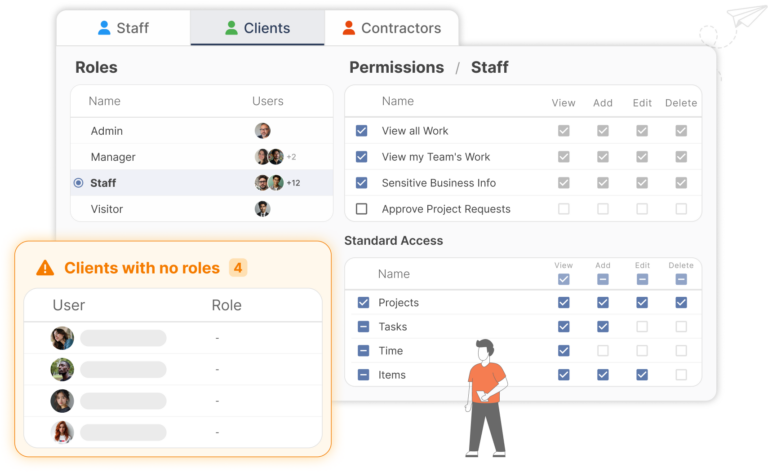Click the last red-haired client avatar
This screenshot has width=768, height=472.
click(62, 432)
